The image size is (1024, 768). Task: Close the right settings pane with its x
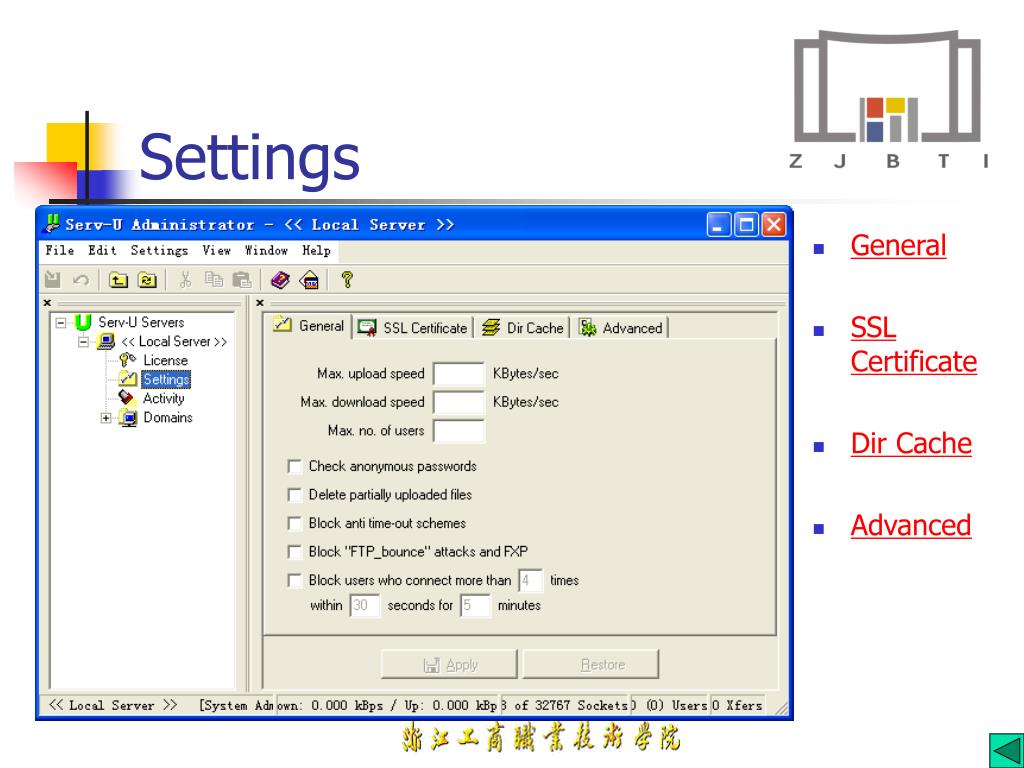tap(260, 303)
